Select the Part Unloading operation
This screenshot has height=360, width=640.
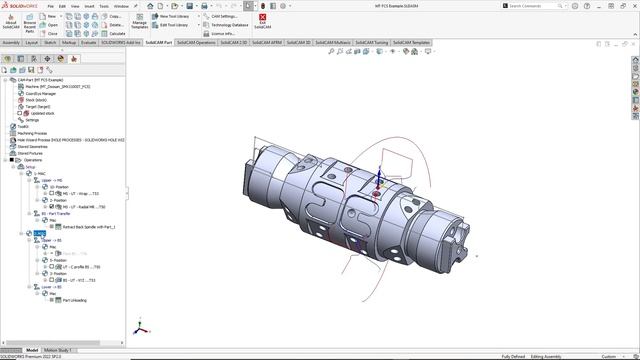point(74,300)
